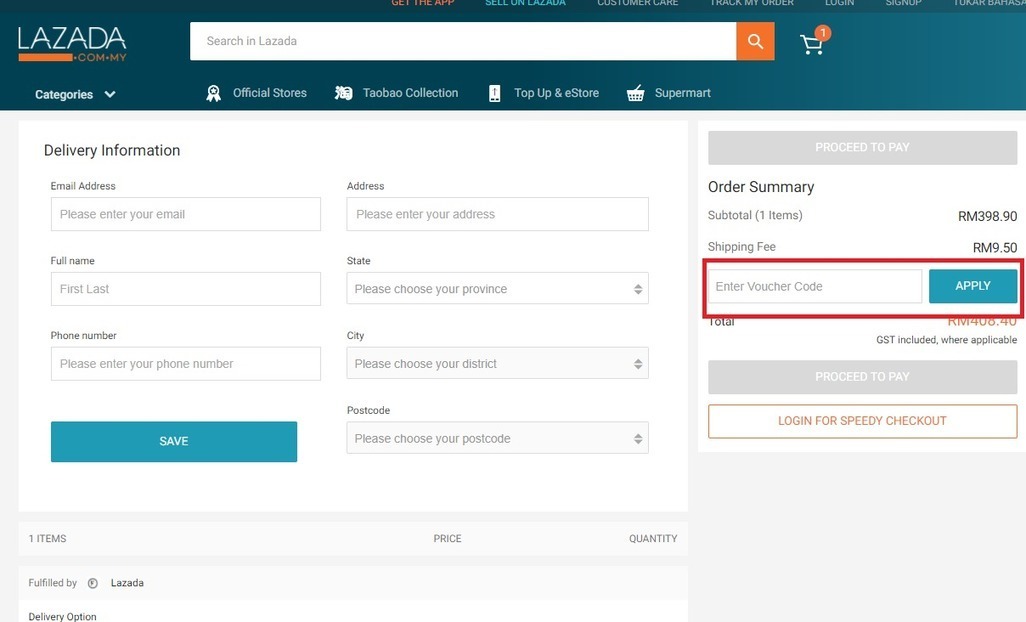
Task: Open the Customer Care menu
Action: point(637,3)
